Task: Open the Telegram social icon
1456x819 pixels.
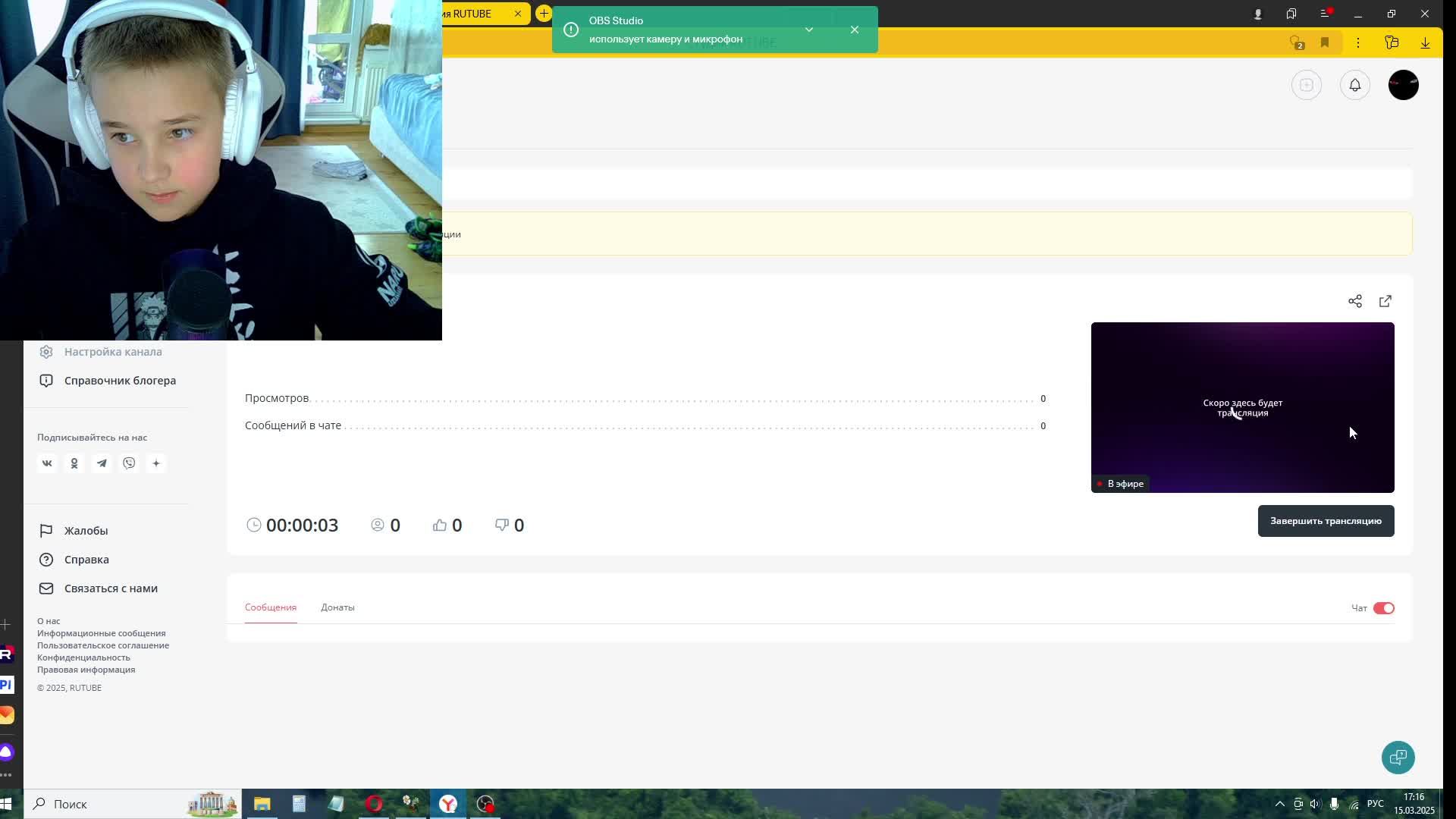Action: (102, 463)
